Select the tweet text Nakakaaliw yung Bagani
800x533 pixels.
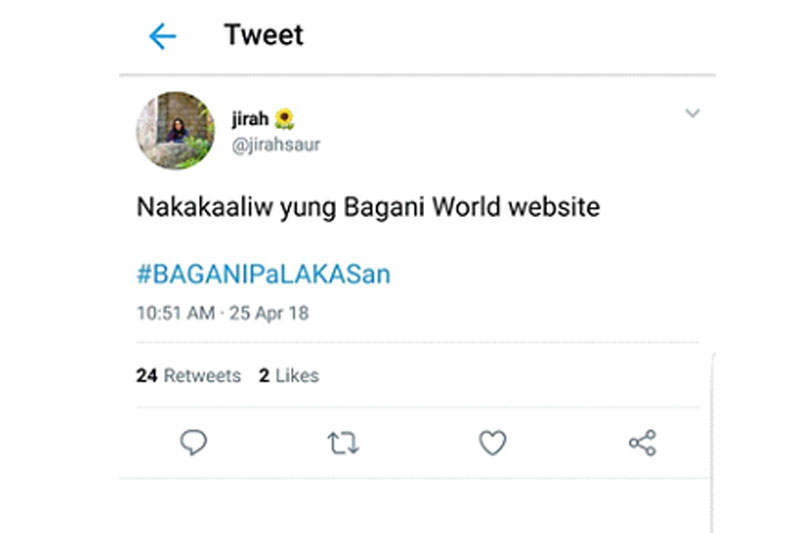[x=281, y=207]
